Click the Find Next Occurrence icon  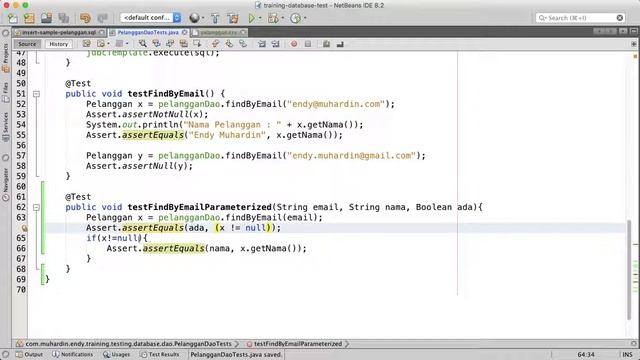pyautogui.click(x=170, y=44)
